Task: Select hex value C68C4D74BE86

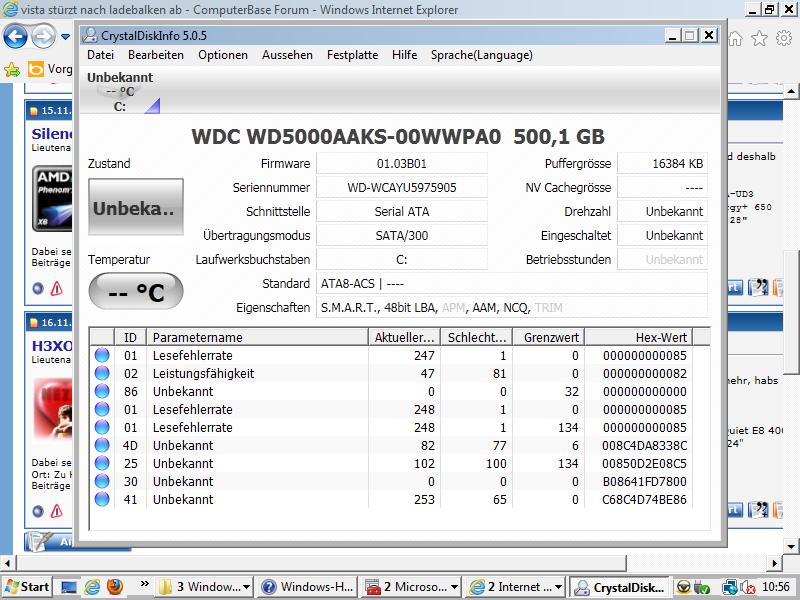Action: [644, 499]
